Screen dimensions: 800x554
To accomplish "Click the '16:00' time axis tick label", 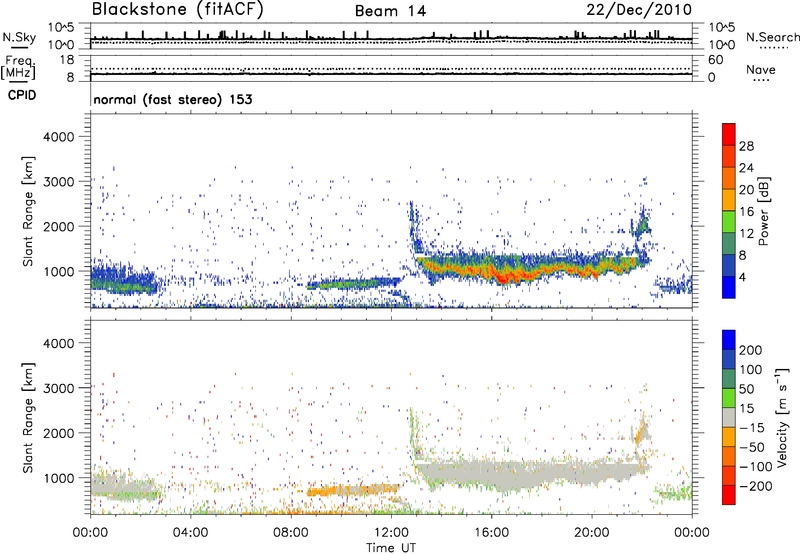I will (491, 533).
